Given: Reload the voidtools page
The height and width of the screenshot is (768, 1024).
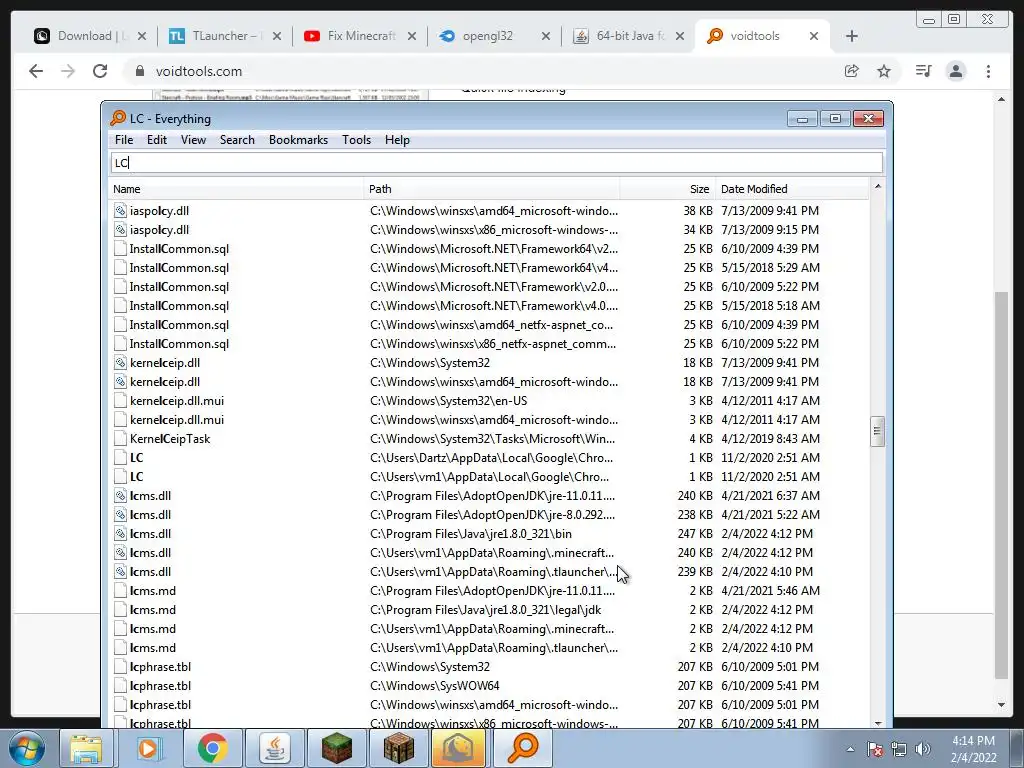Looking at the screenshot, I should 100,71.
